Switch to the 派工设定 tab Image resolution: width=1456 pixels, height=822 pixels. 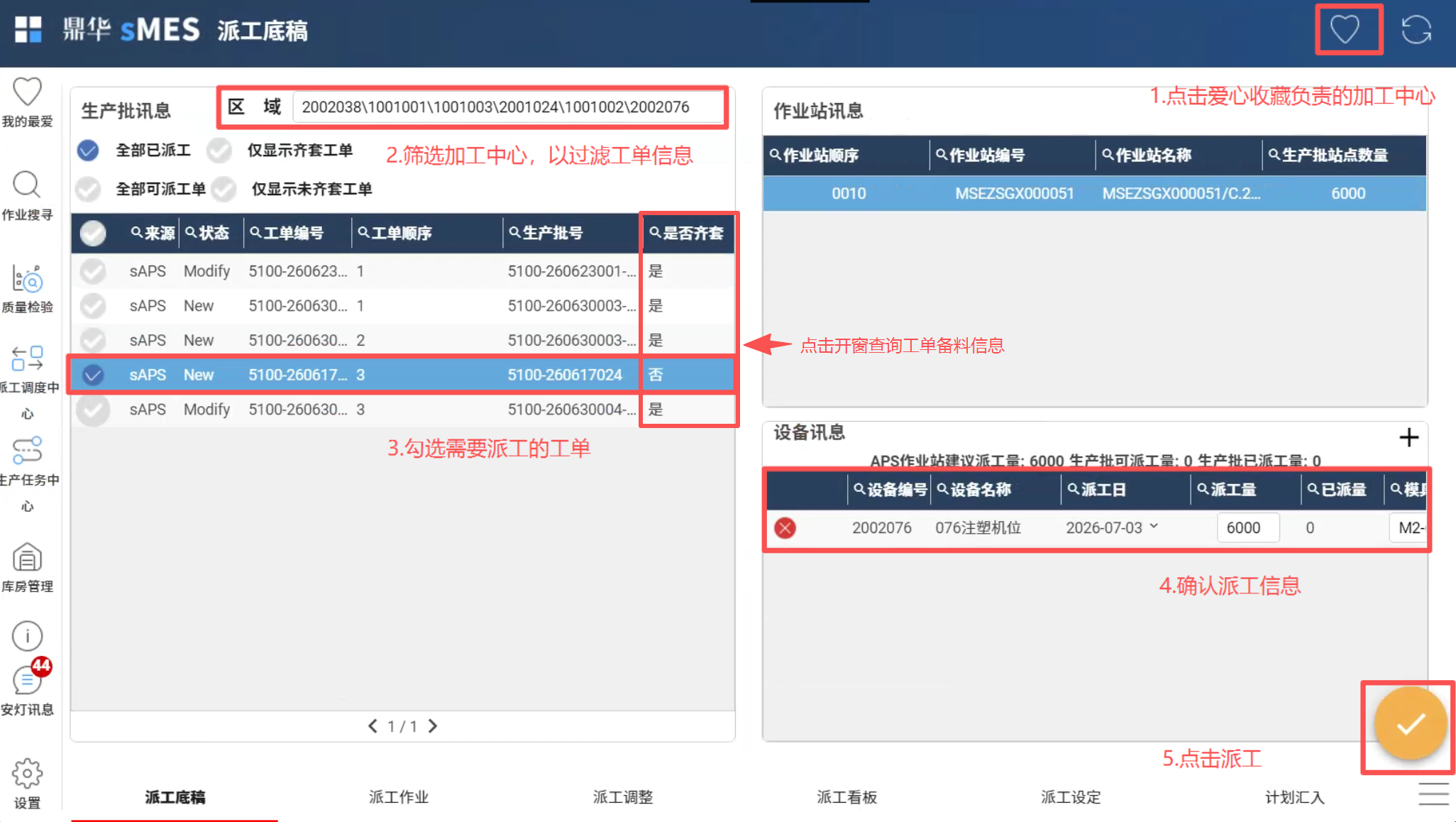coord(1071,796)
